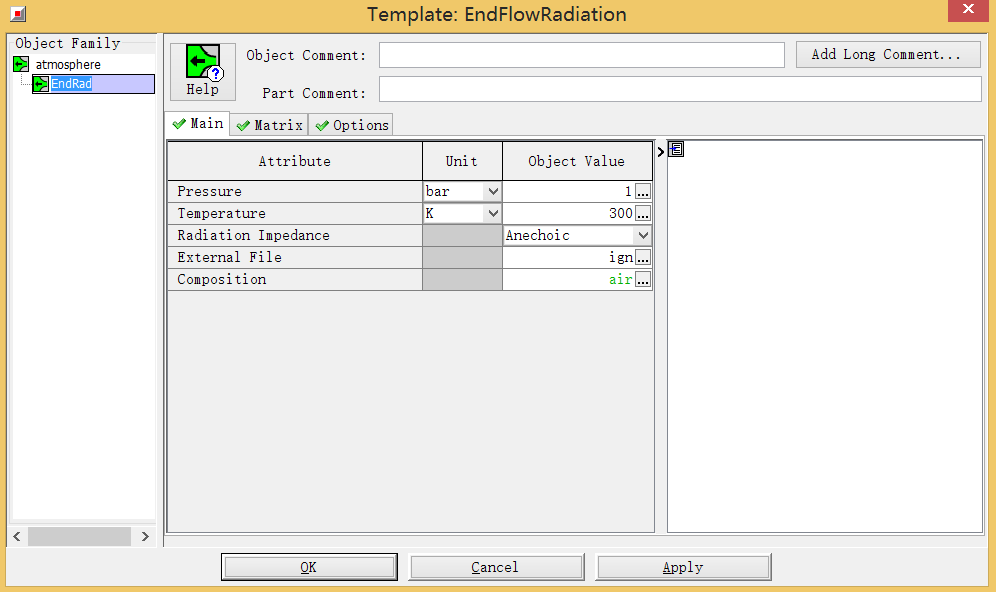Select the Main tab

click(x=198, y=124)
